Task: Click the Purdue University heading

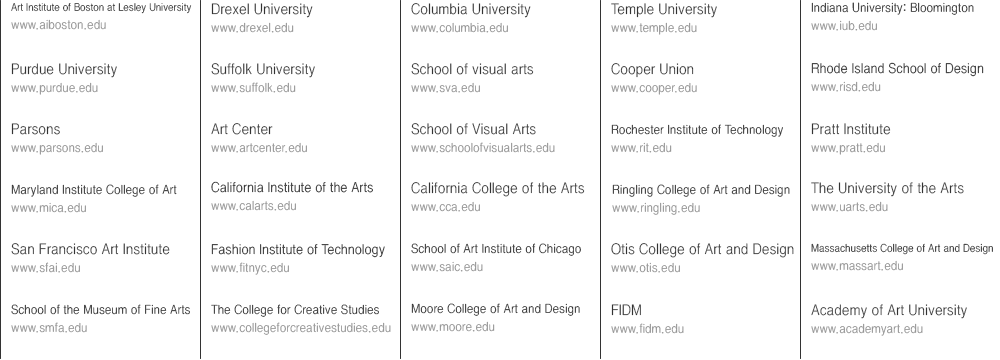Action: coord(64,69)
